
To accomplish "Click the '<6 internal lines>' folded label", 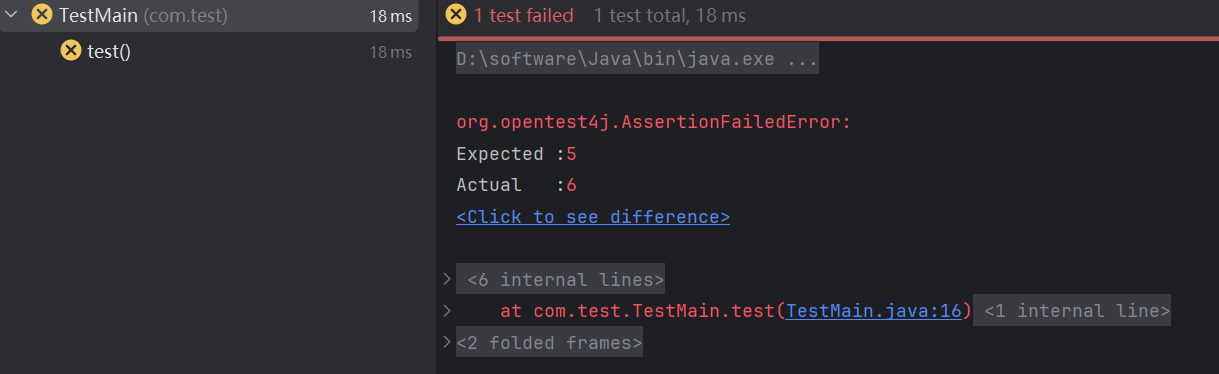I will (560, 279).
